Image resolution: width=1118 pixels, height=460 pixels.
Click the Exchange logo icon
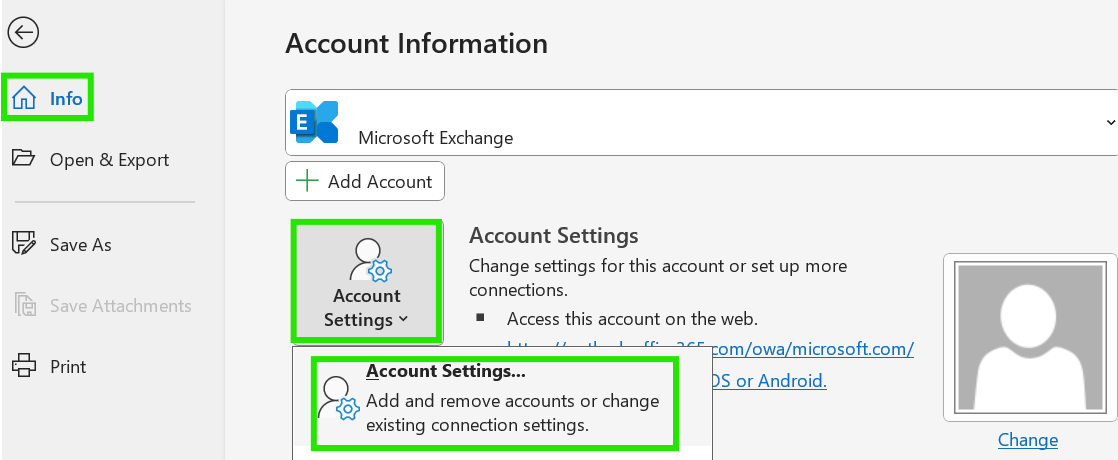coord(314,122)
